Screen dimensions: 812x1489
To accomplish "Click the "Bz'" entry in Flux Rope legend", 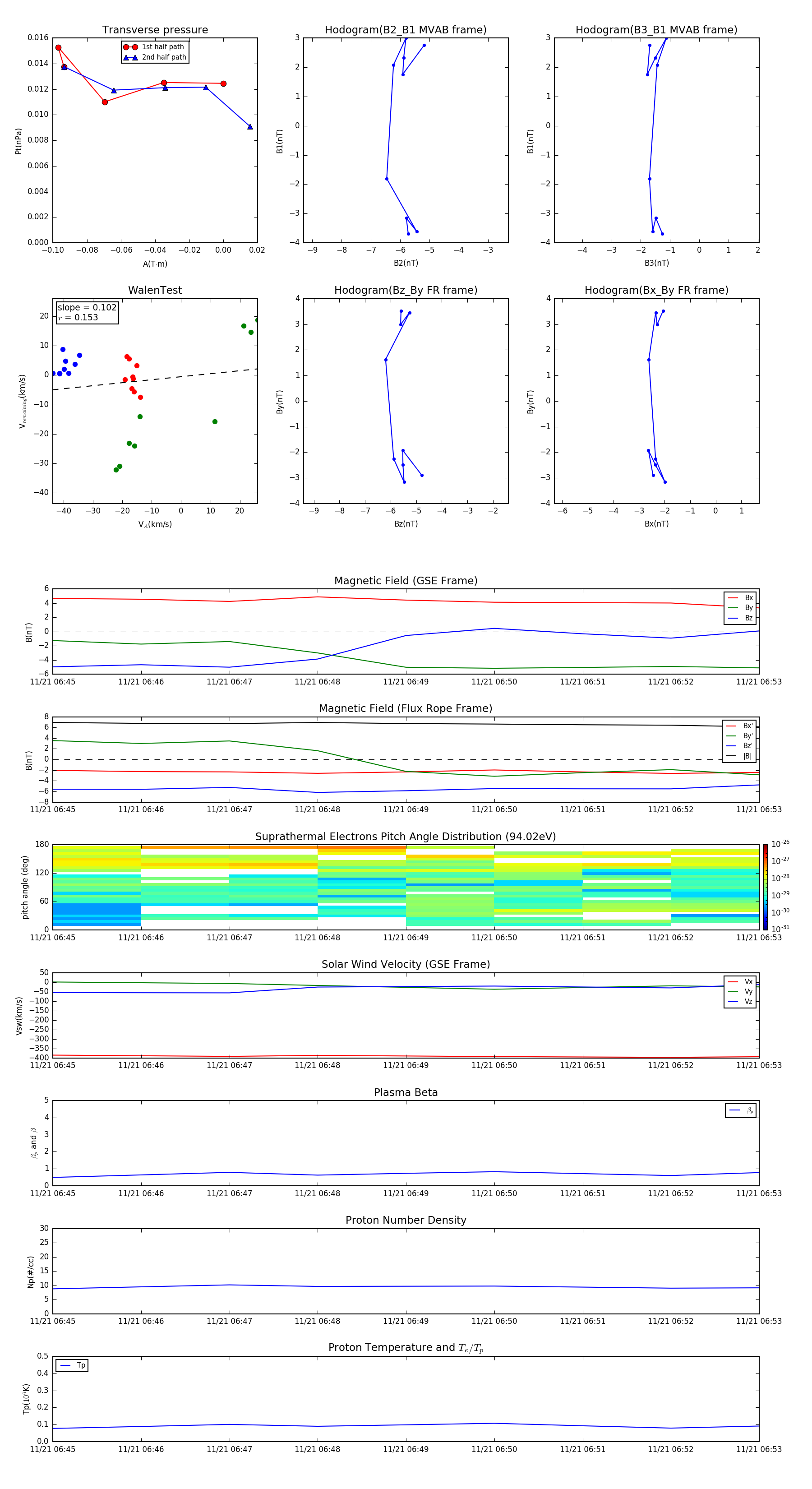I will point(739,746).
